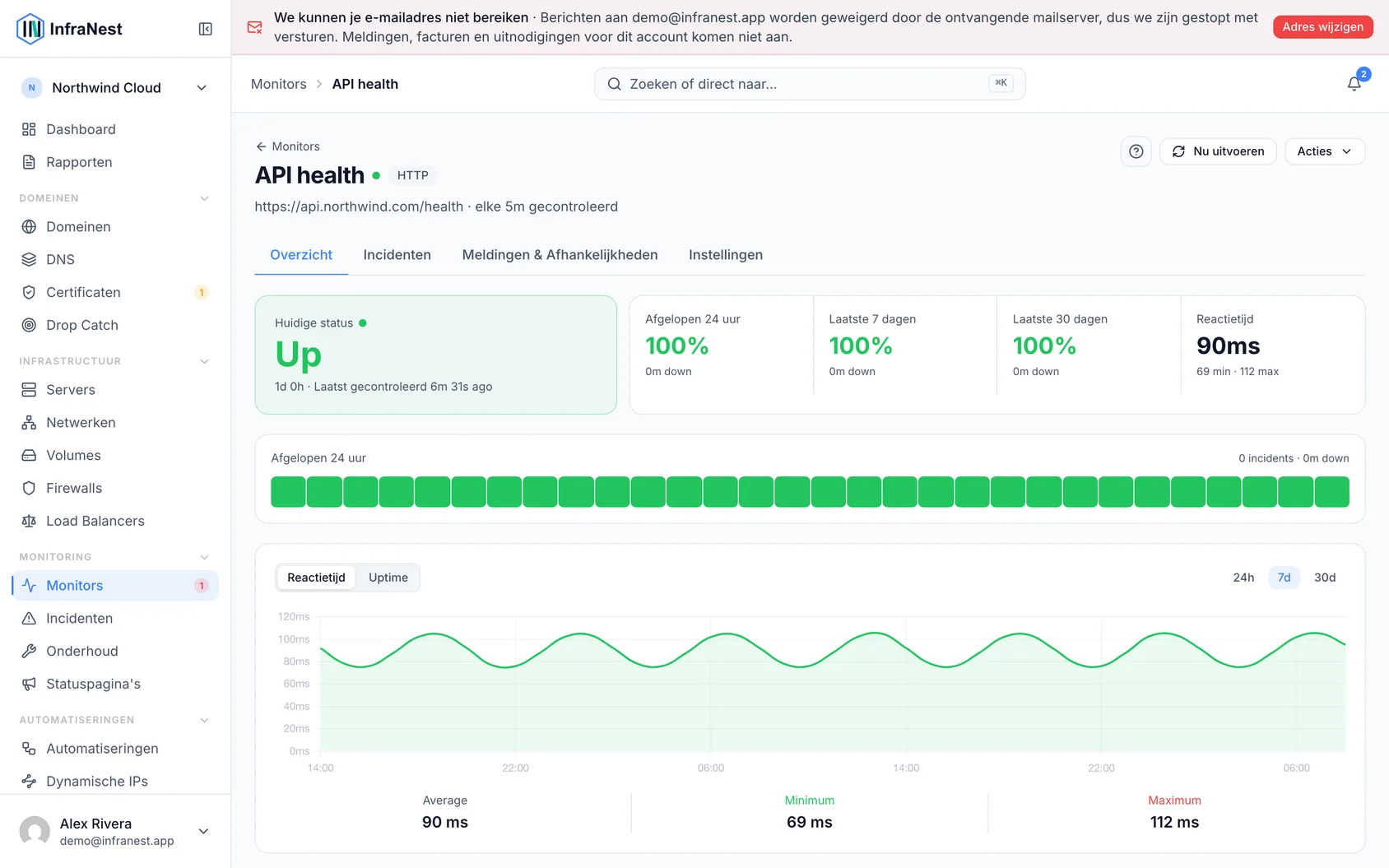The width and height of the screenshot is (1389, 868).
Task: Open Automatiseringen in the sidebar
Action: [x=115, y=748]
